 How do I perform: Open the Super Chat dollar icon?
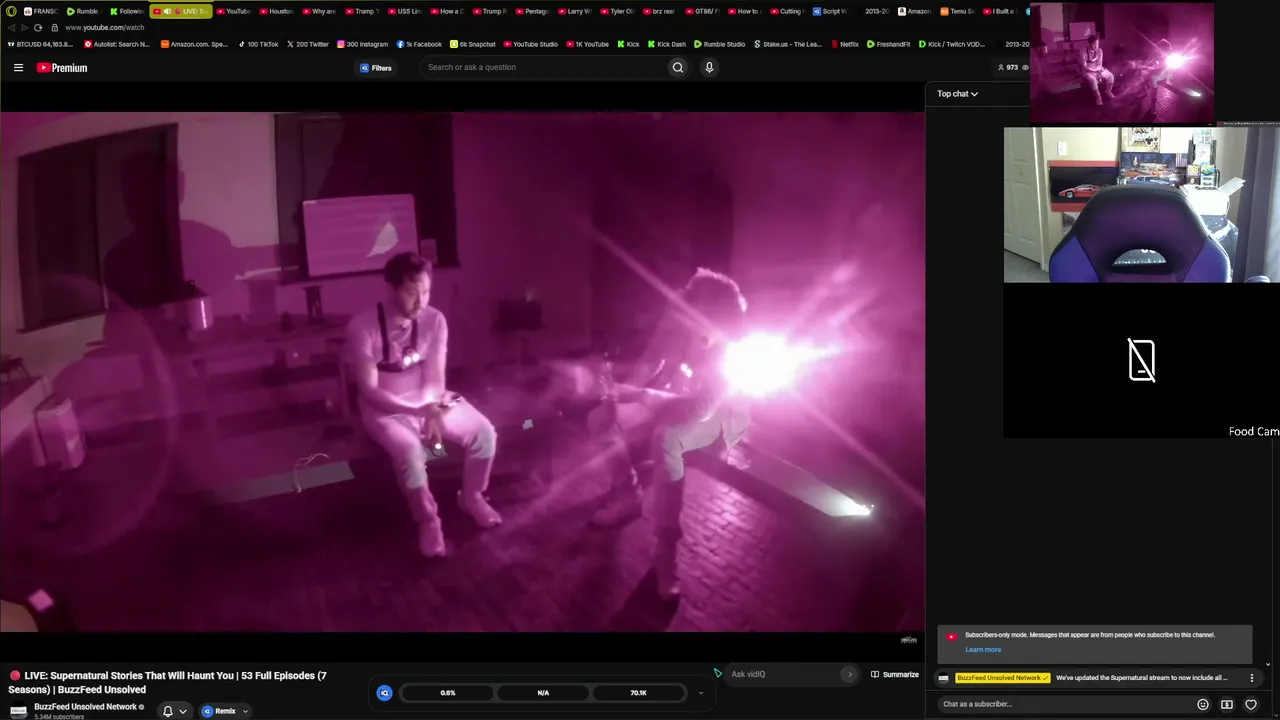coord(1227,704)
